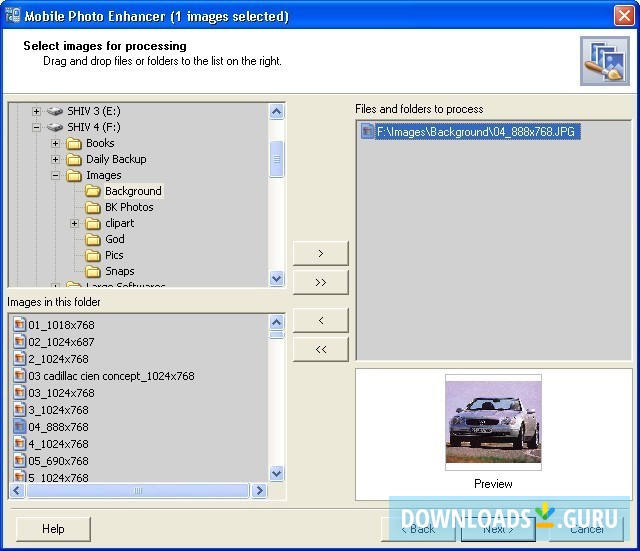Click the Daily Backup folder icon
Viewport: 640px width, 551px height.
click(74, 159)
